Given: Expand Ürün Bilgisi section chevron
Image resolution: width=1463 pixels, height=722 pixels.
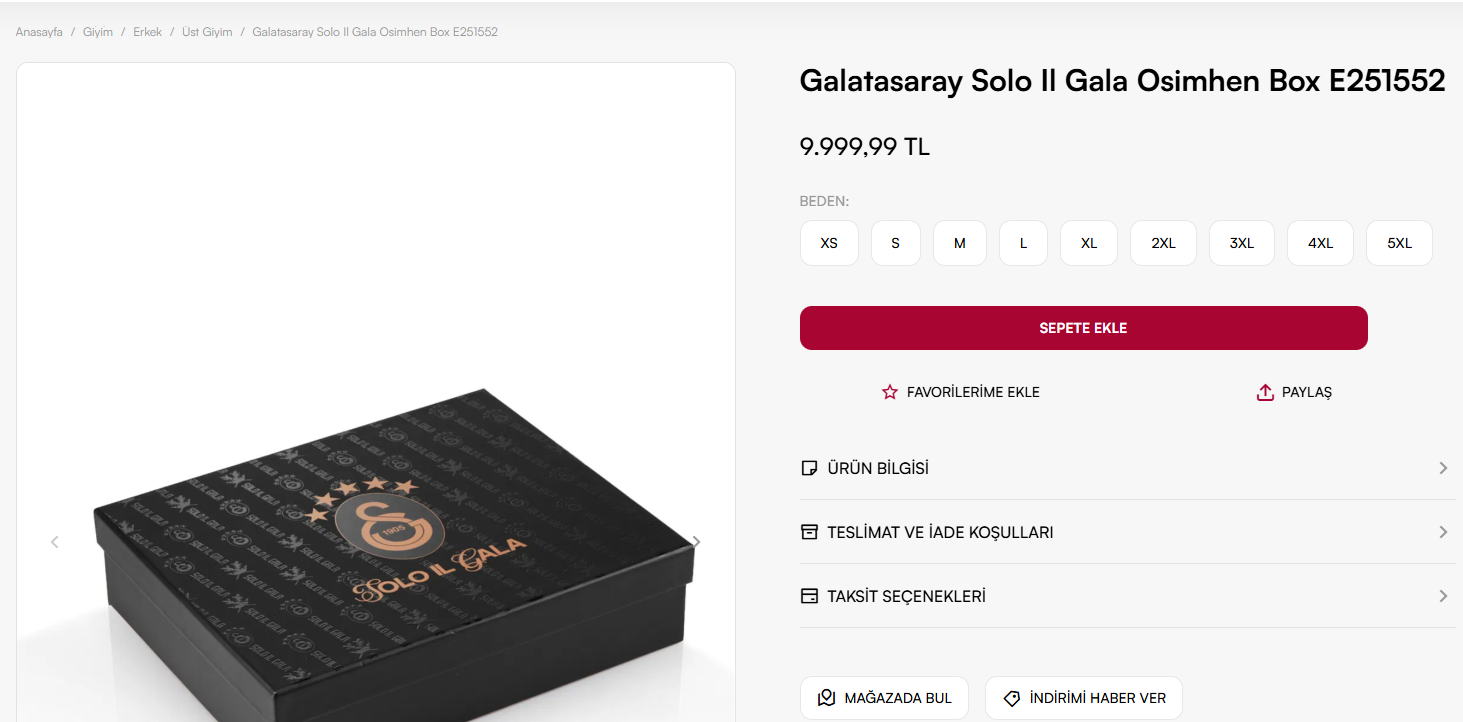Looking at the screenshot, I should [x=1443, y=468].
